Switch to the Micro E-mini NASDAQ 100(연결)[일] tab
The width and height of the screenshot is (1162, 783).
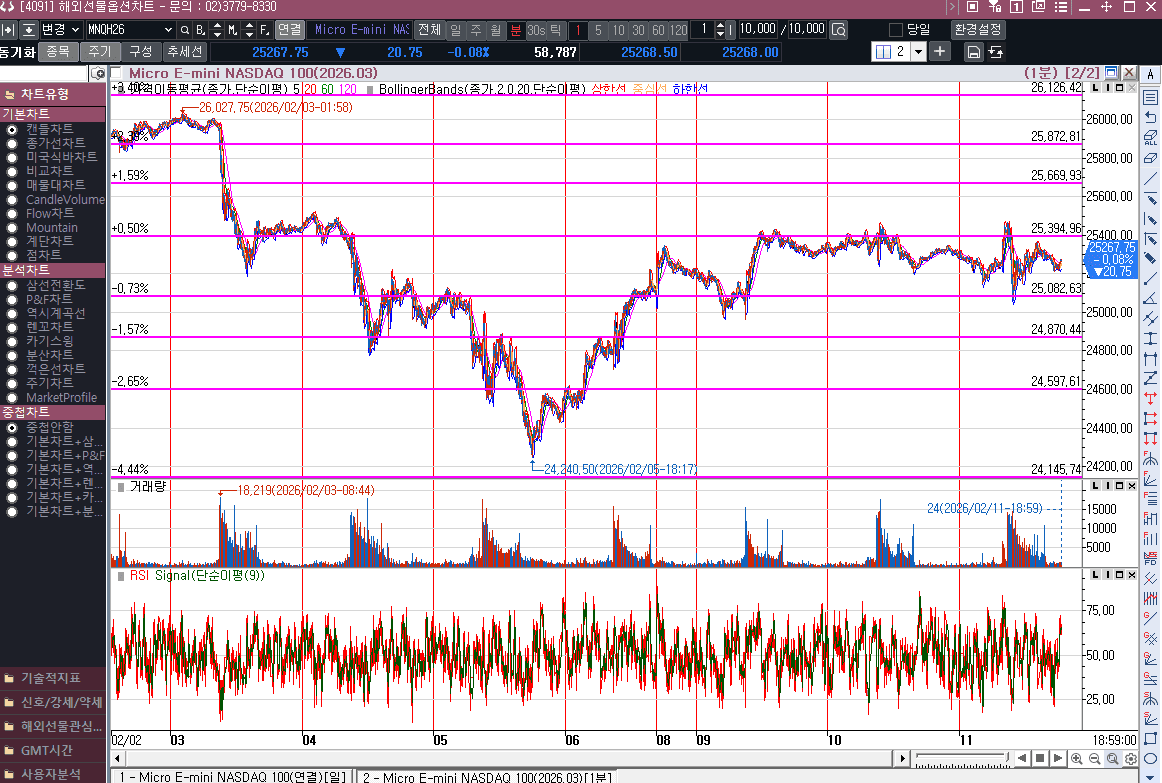[232, 777]
